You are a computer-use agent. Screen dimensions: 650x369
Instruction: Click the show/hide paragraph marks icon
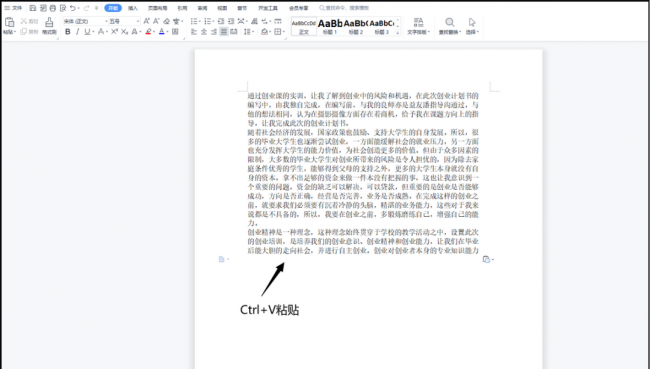coord(264,21)
